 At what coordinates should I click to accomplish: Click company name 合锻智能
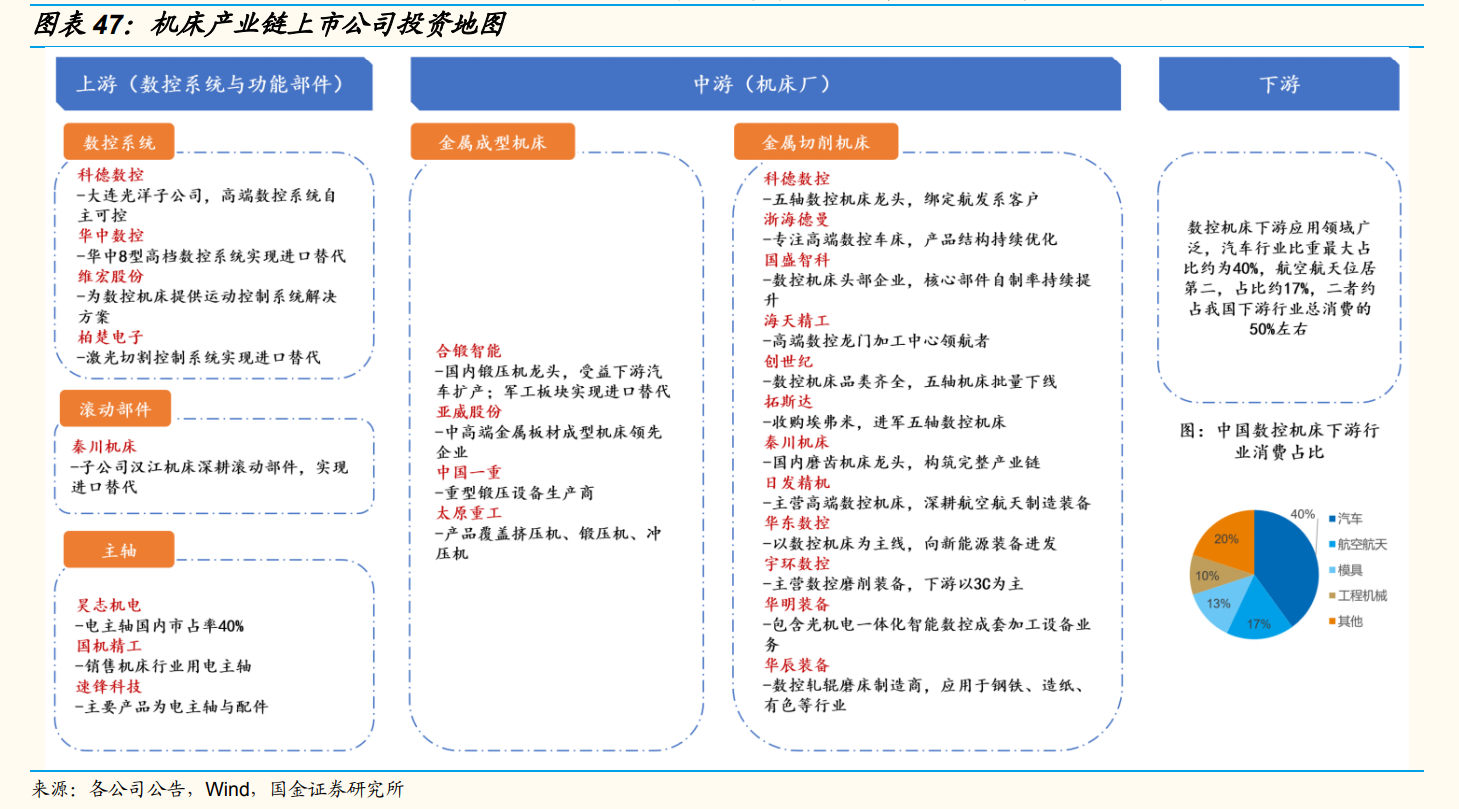pos(469,351)
